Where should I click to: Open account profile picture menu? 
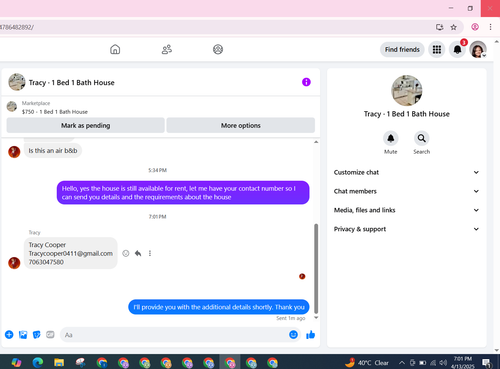pos(478,50)
